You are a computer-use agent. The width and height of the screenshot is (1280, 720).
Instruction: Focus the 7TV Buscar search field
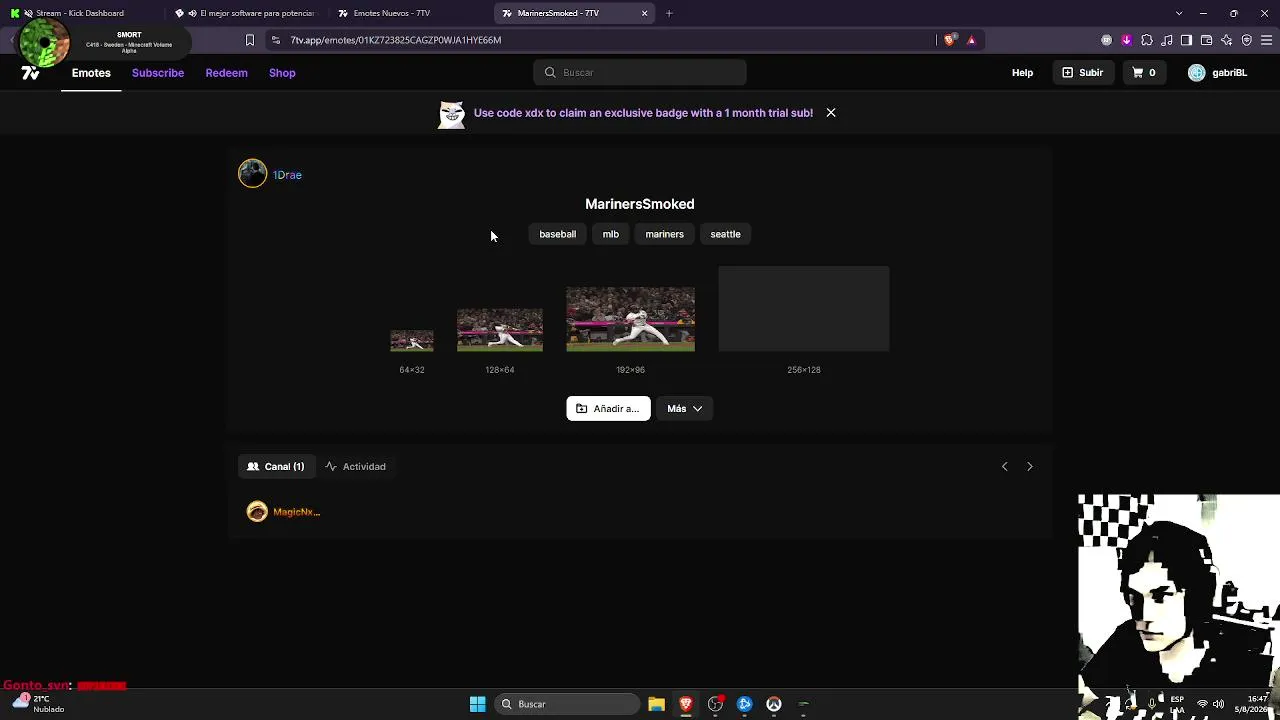pyautogui.click(x=640, y=73)
